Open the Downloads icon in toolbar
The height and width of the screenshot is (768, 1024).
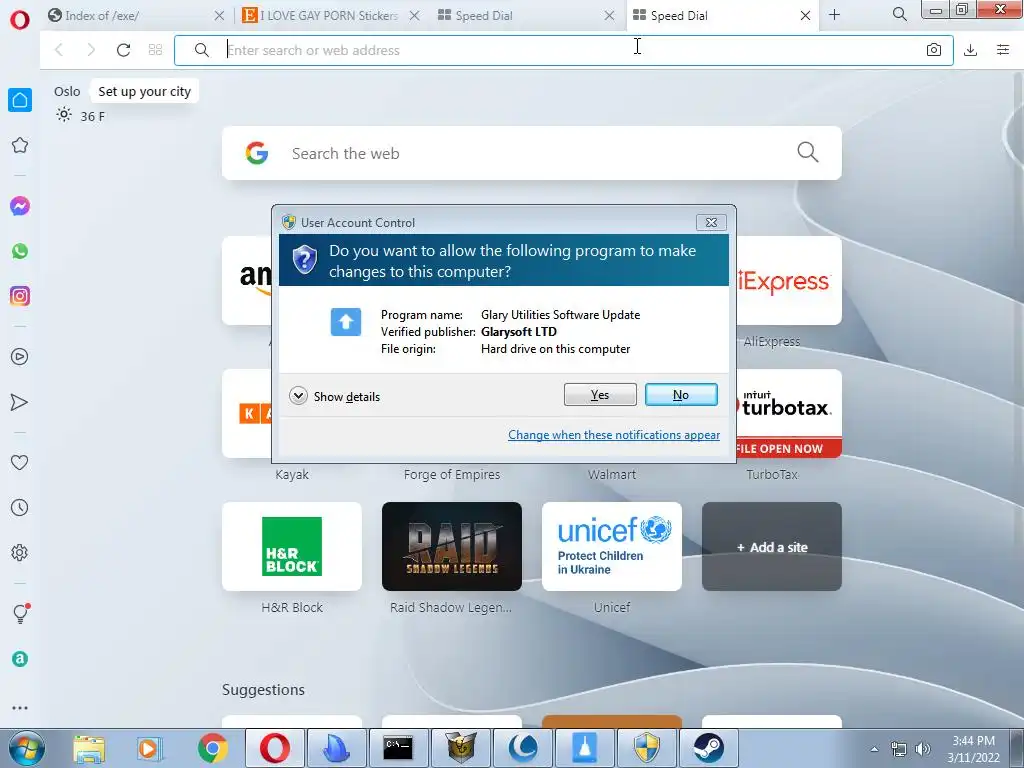coord(970,50)
